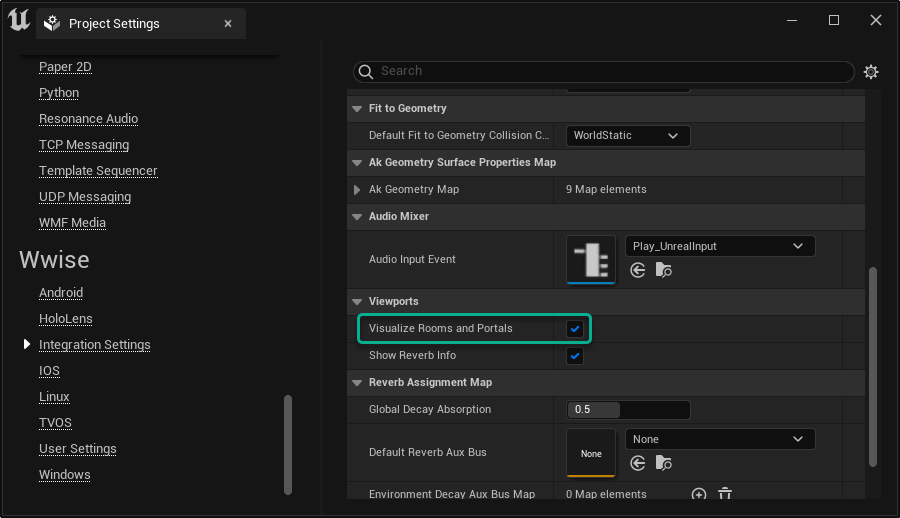This screenshot has width=900, height=518.
Task: Open the Resonance Audio settings page
Action: 88,119
